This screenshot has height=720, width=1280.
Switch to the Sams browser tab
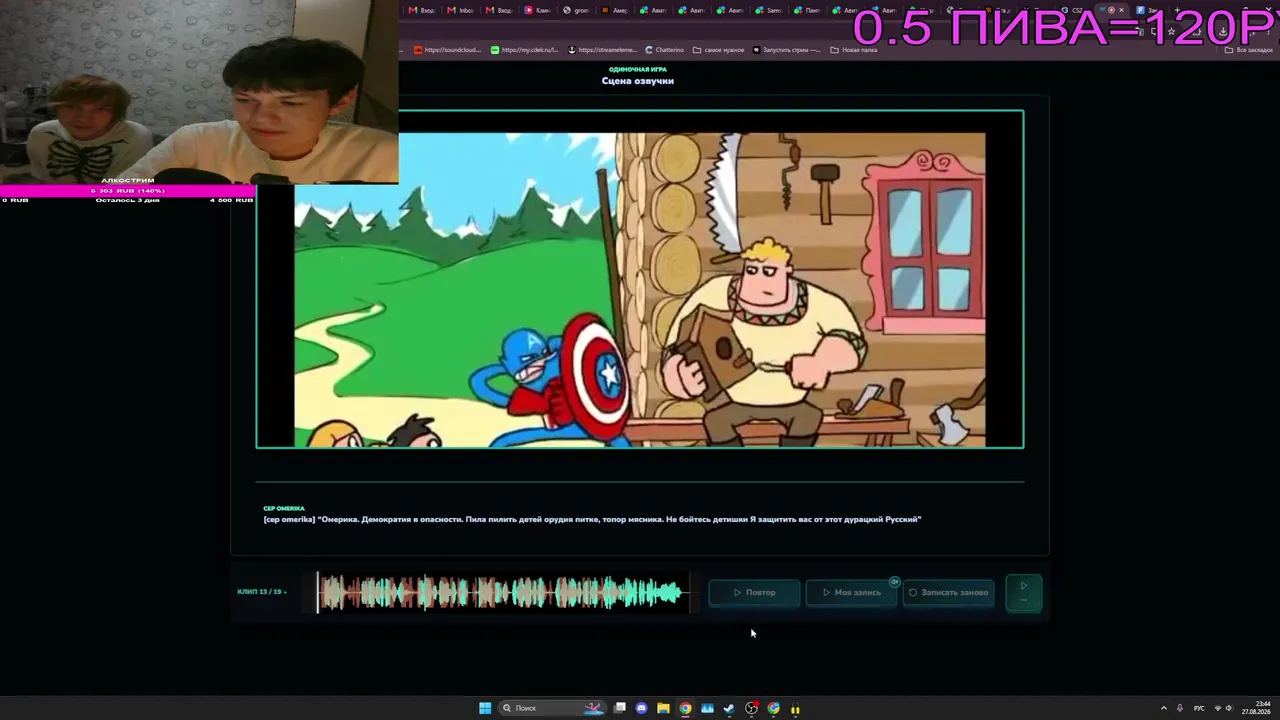[x=768, y=10]
